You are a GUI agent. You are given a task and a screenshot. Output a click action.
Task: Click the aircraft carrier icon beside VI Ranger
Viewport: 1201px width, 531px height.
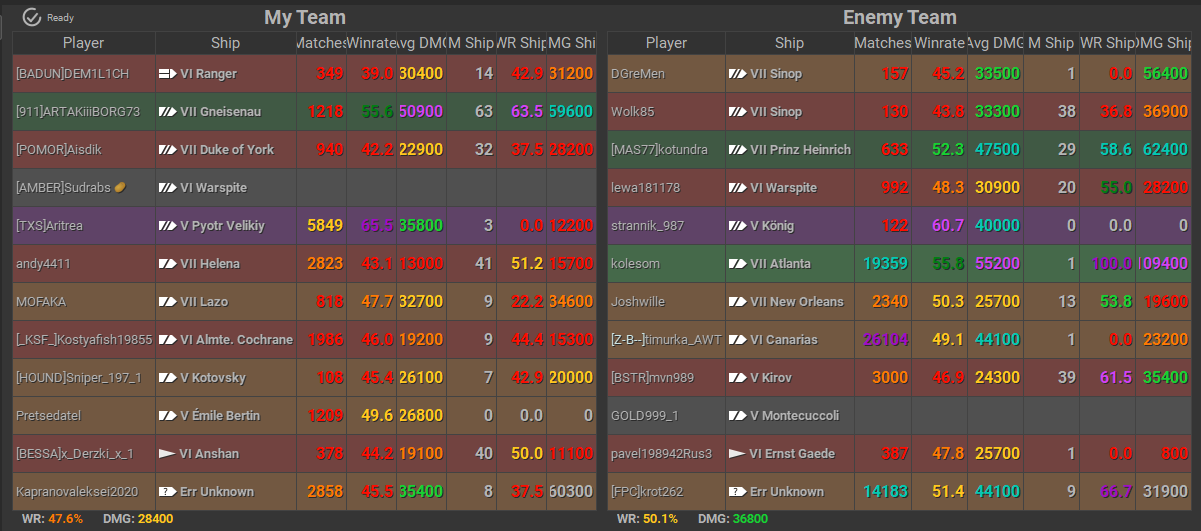pyautogui.click(x=167, y=74)
